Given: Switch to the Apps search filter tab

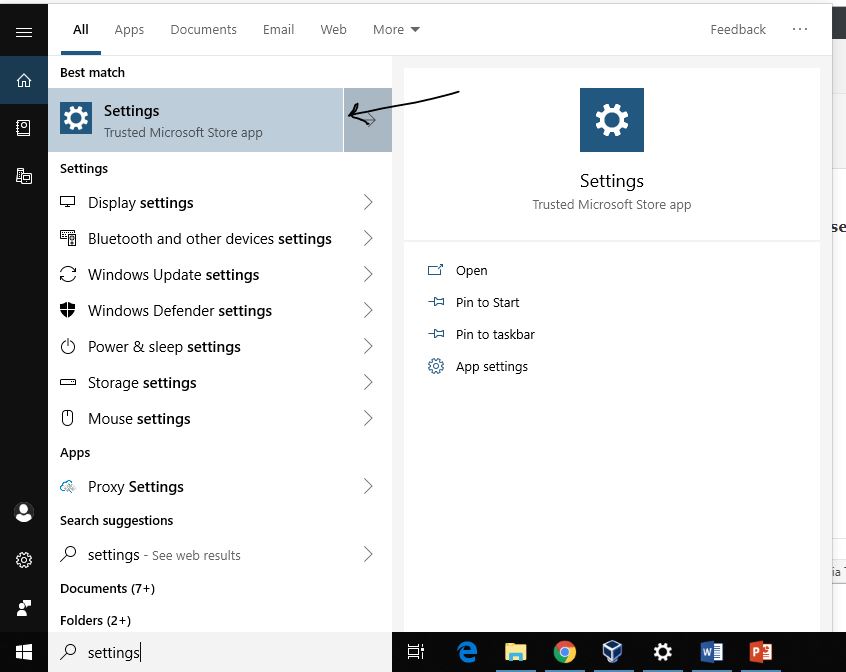Looking at the screenshot, I should coord(129,29).
